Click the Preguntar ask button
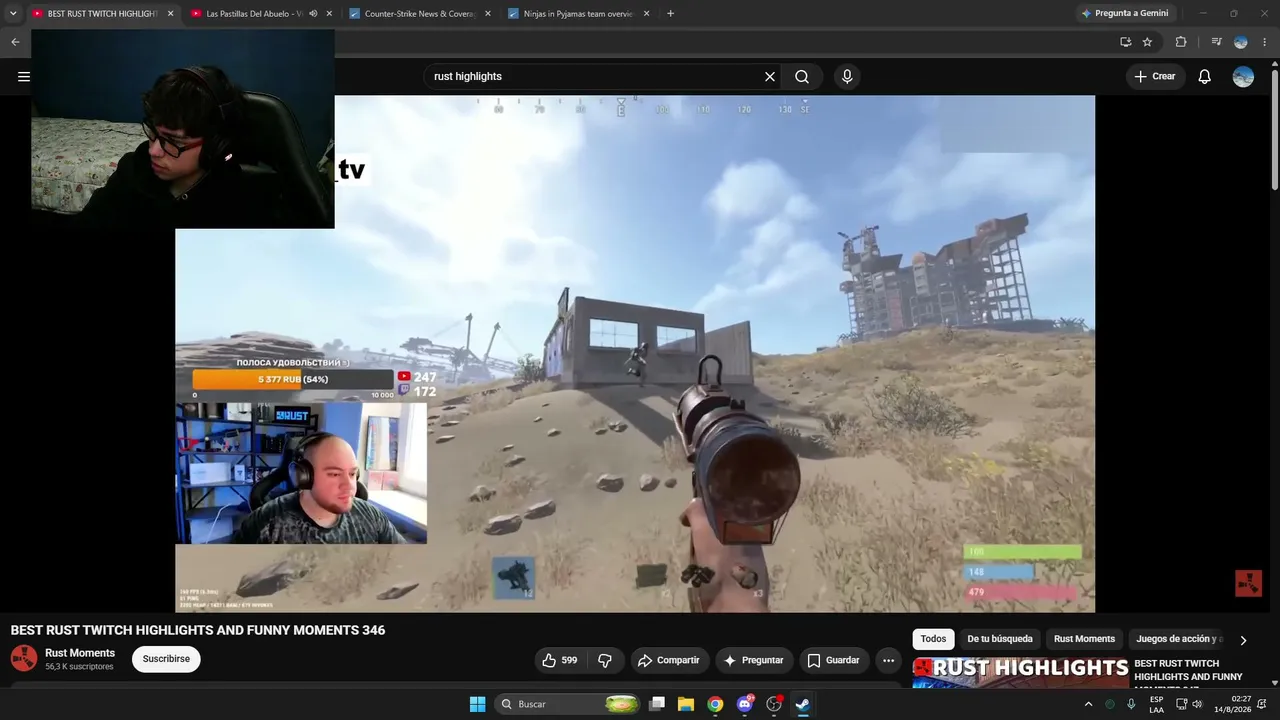The height and width of the screenshot is (720, 1280). [754, 660]
